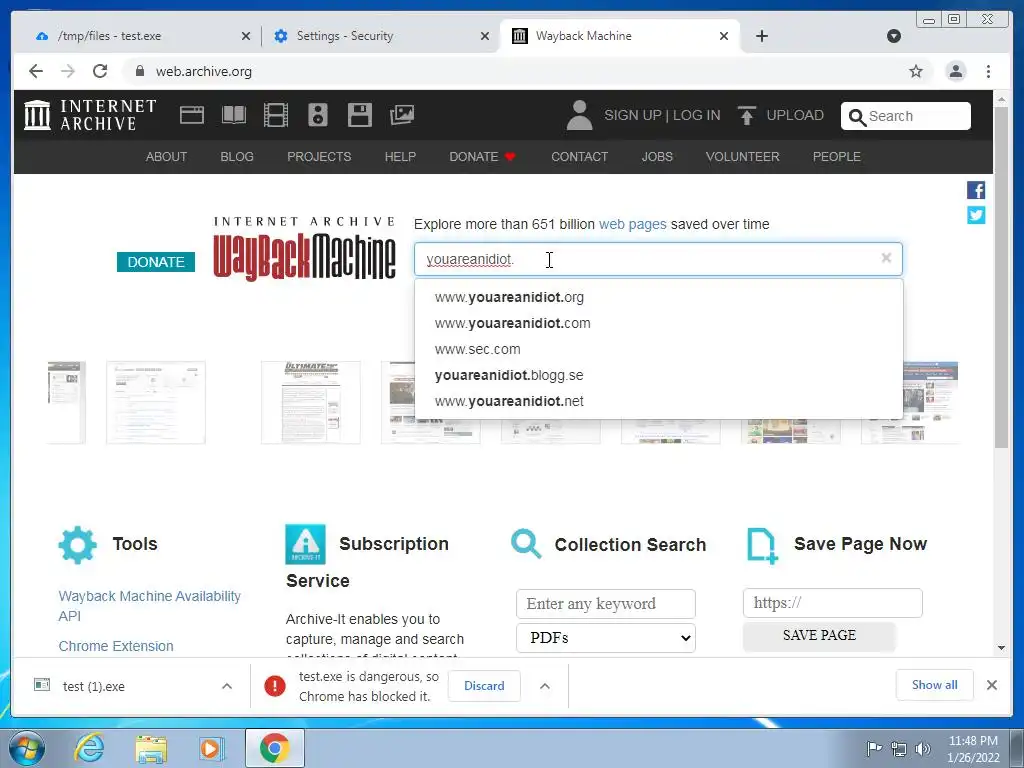Open the Wayback Machine Availability API link
This screenshot has width=1024, height=768.
coord(150,606)
